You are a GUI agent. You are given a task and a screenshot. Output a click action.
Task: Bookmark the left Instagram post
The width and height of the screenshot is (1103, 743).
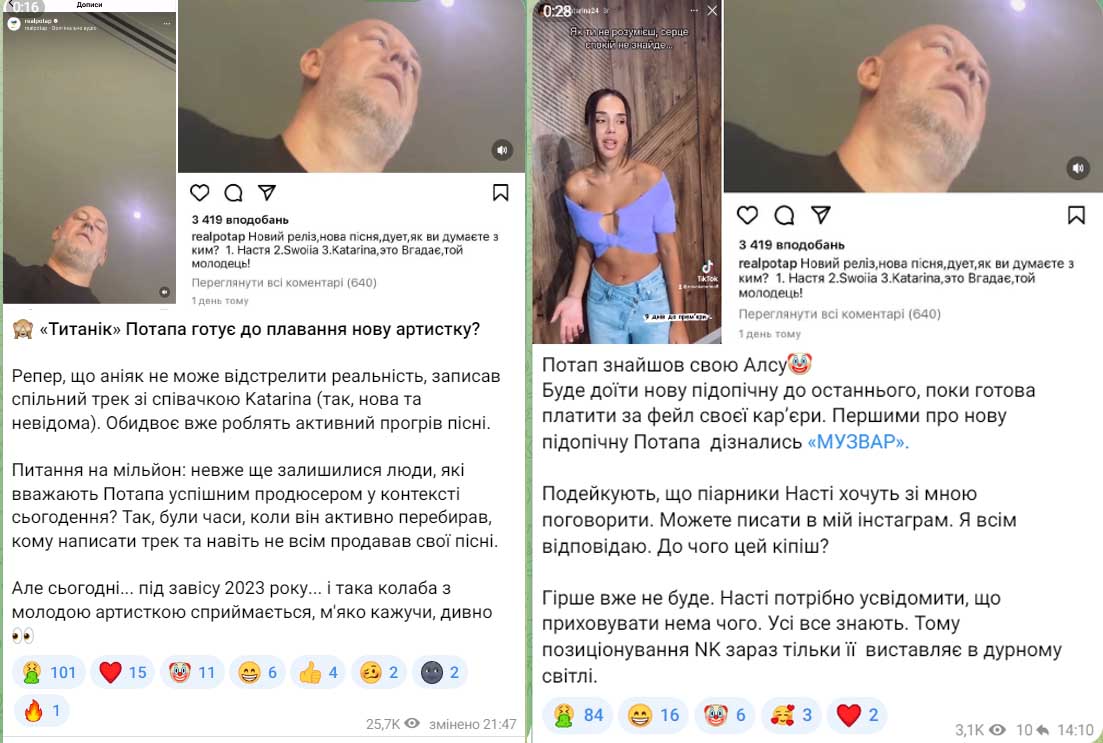pyautogui.click(x=500, y=192)
